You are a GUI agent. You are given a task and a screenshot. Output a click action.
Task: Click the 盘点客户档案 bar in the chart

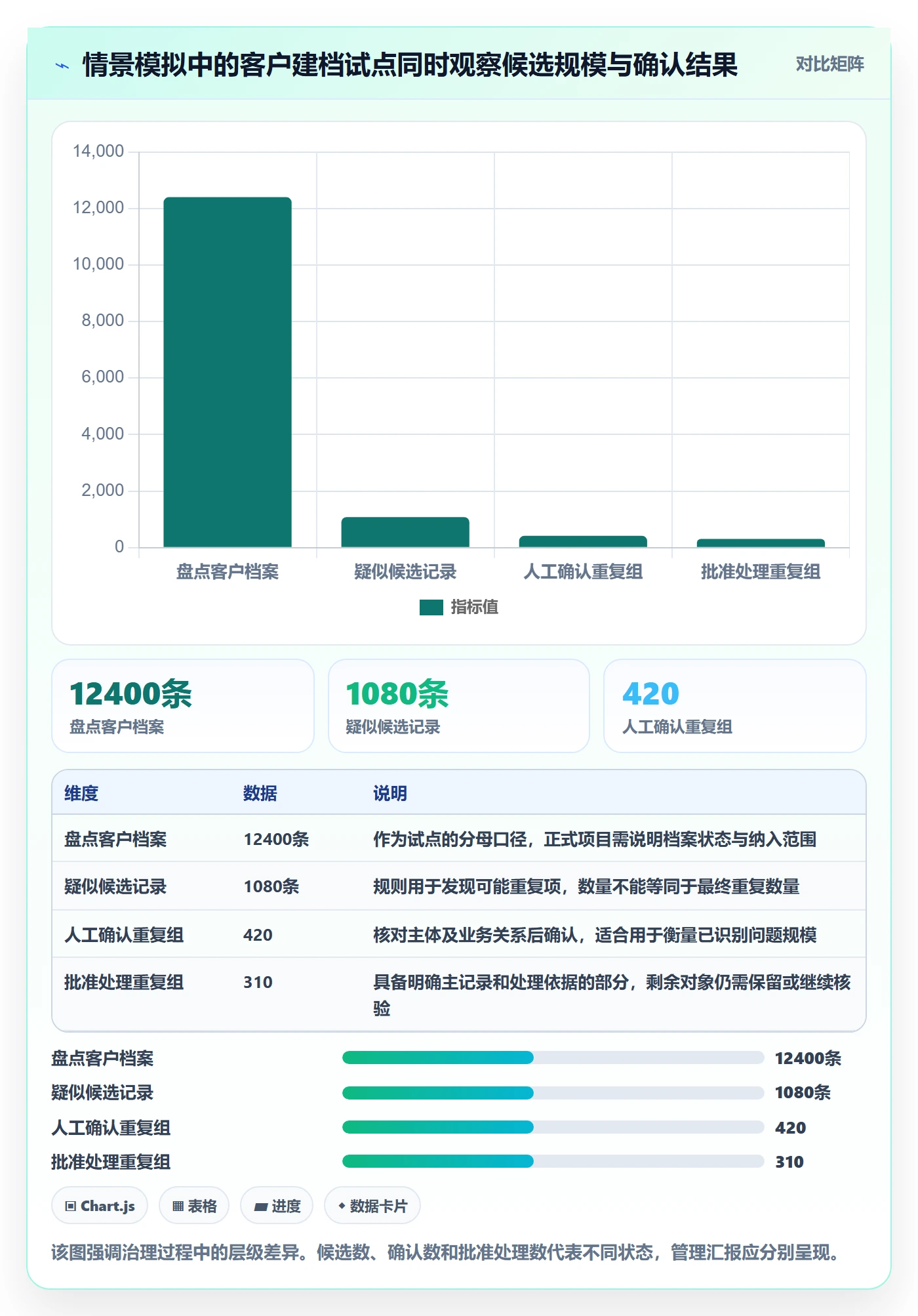[228, 372]
